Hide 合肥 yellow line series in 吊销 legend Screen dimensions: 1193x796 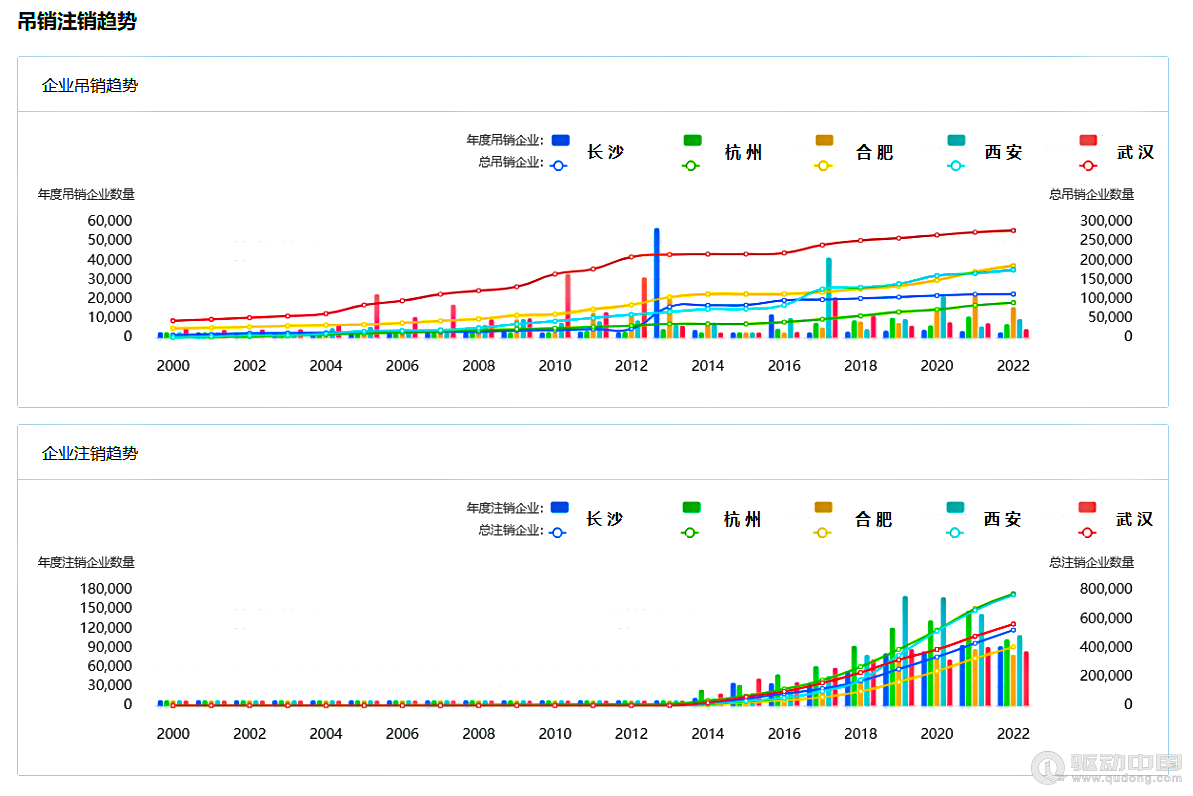[823, 165]
